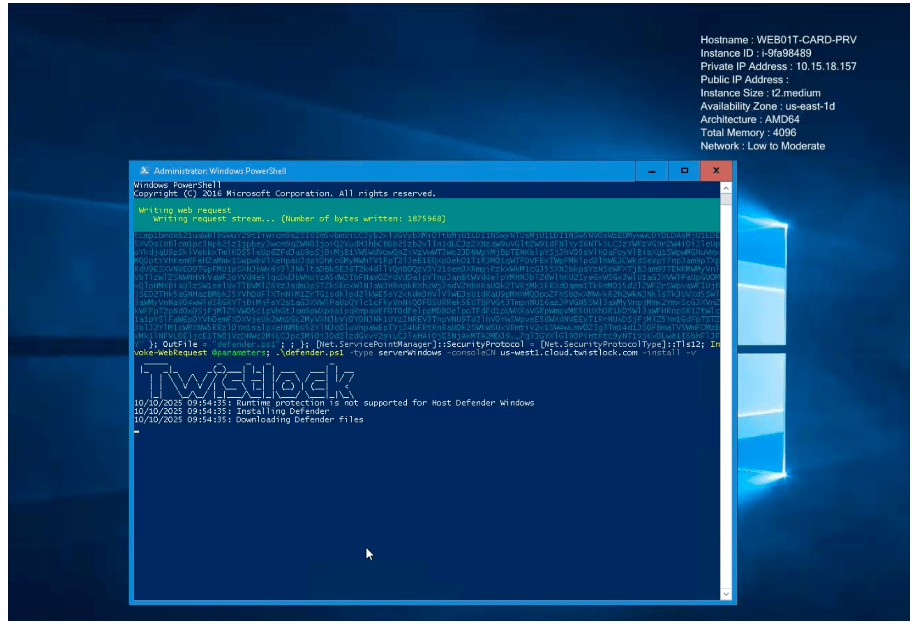Click the "Instance Size : t2.medium" text
This screenshot has width=914, height=628.
pos(760,93)
